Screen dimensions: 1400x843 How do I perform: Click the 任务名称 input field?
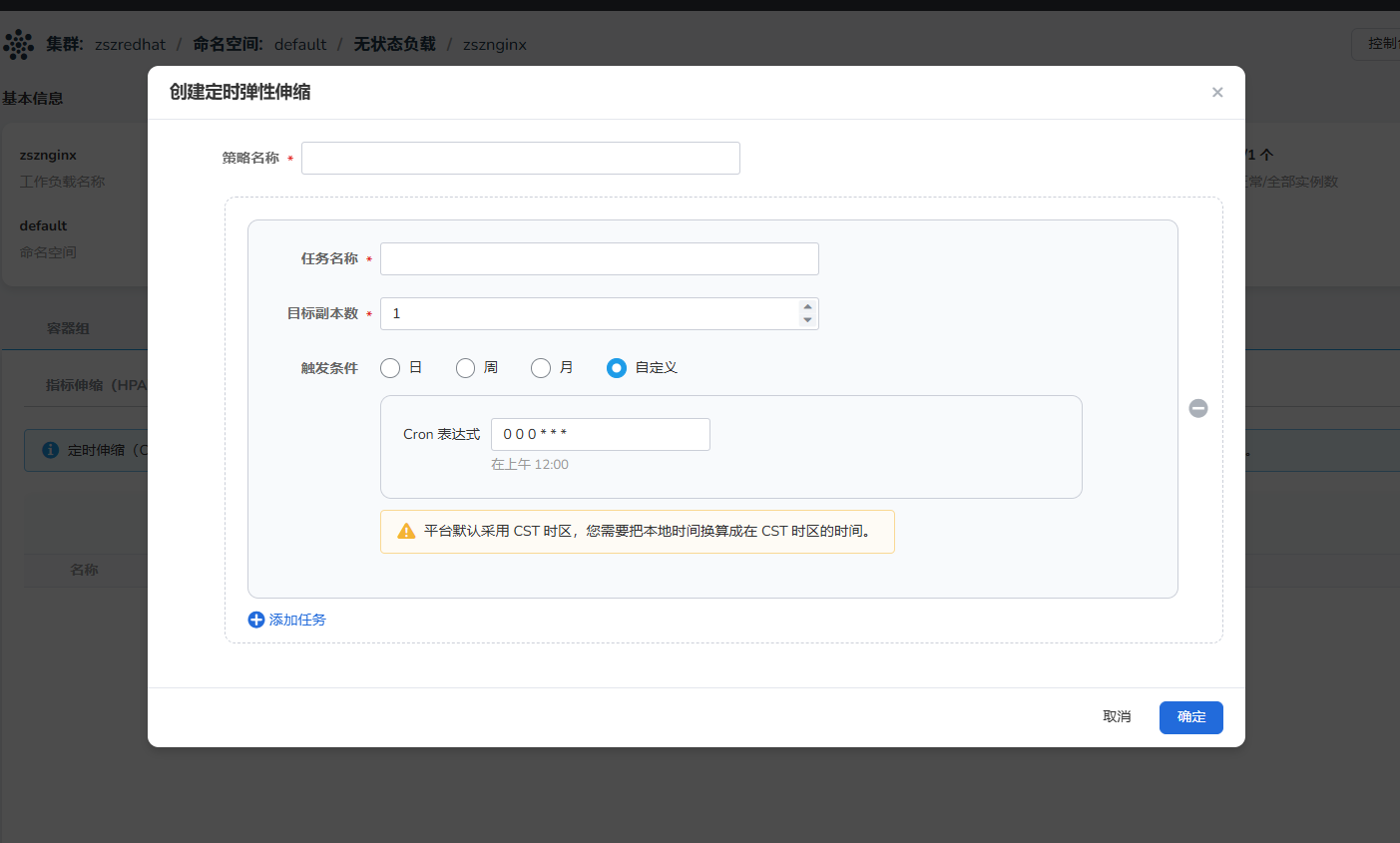click(599, 259)
